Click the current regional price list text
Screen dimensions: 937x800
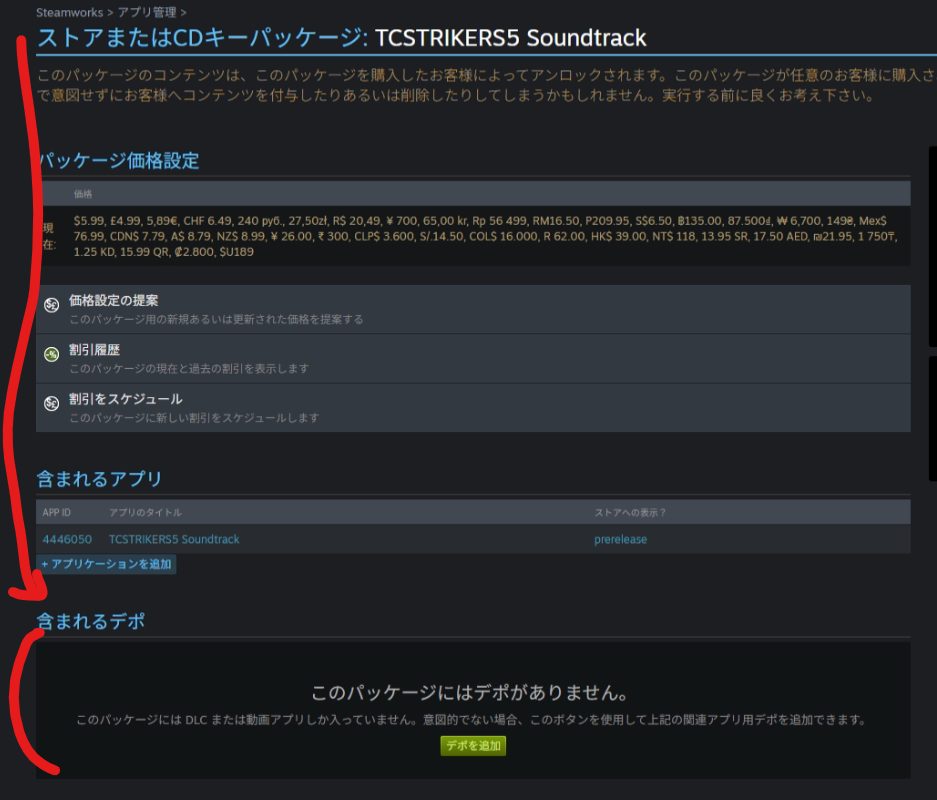[x=480, y=236]
